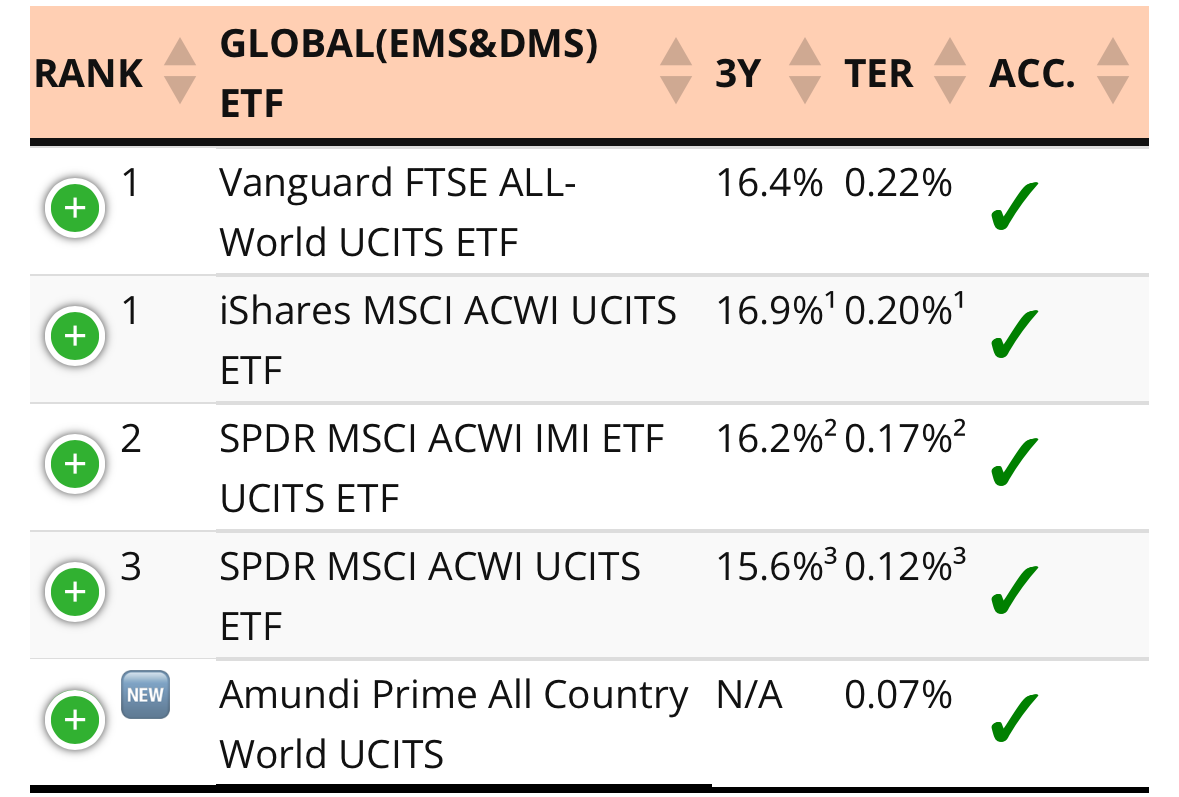
Task: Expand the SPDR MSCI ACWI IMI row
Action: [75, 464]
